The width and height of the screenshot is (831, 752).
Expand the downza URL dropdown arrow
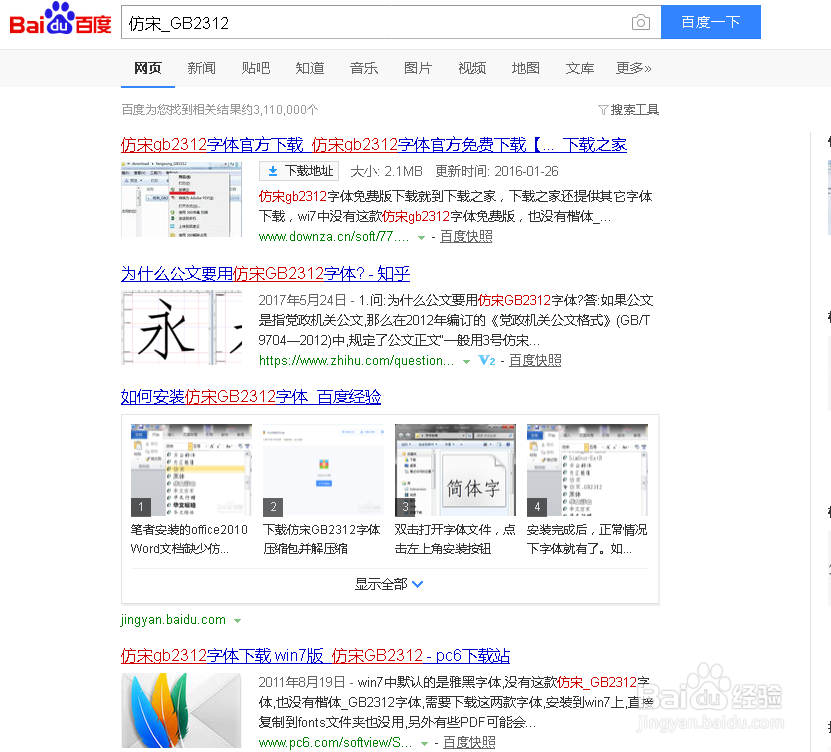point(421,238)
